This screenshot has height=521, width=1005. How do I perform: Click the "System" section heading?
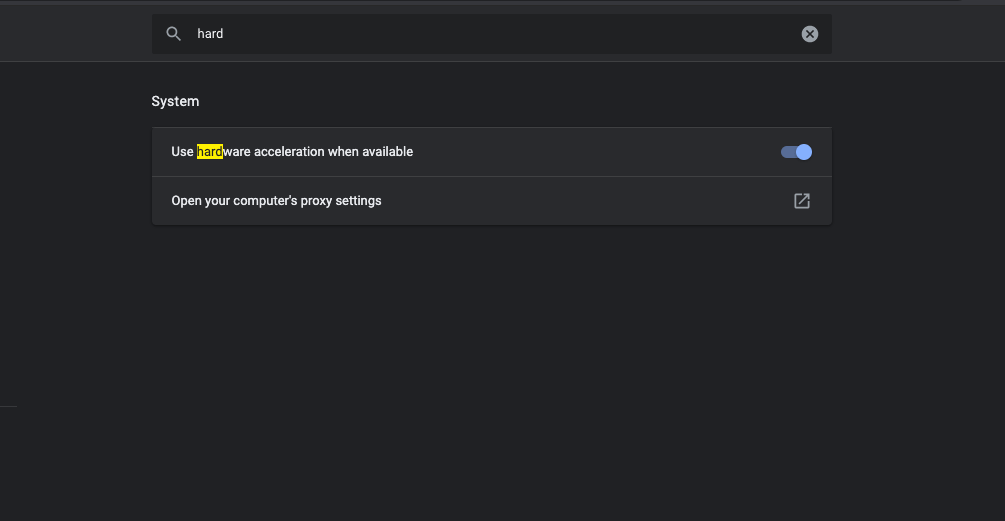175,101
